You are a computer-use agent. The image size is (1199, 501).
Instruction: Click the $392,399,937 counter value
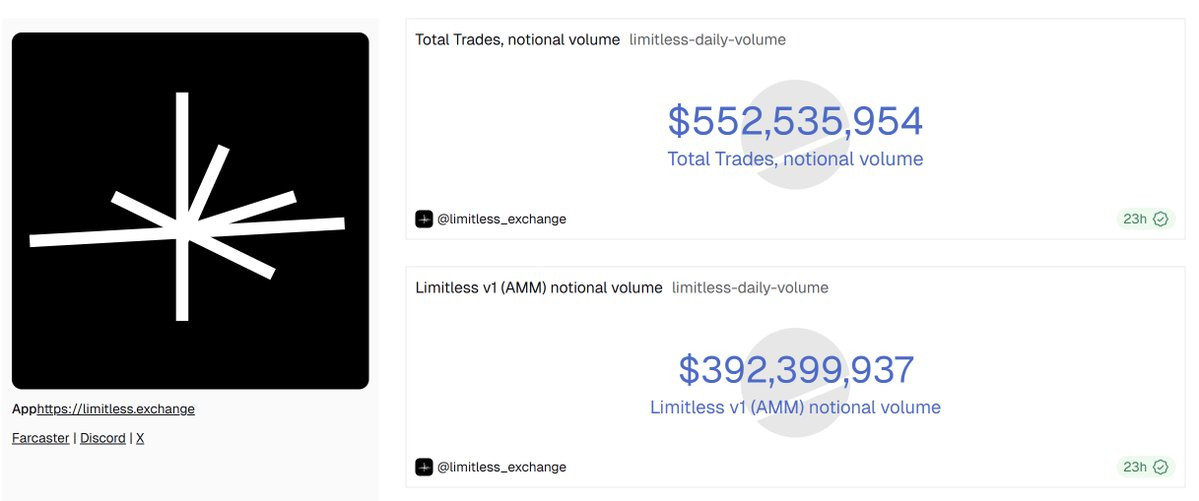(x=796, y=370)
